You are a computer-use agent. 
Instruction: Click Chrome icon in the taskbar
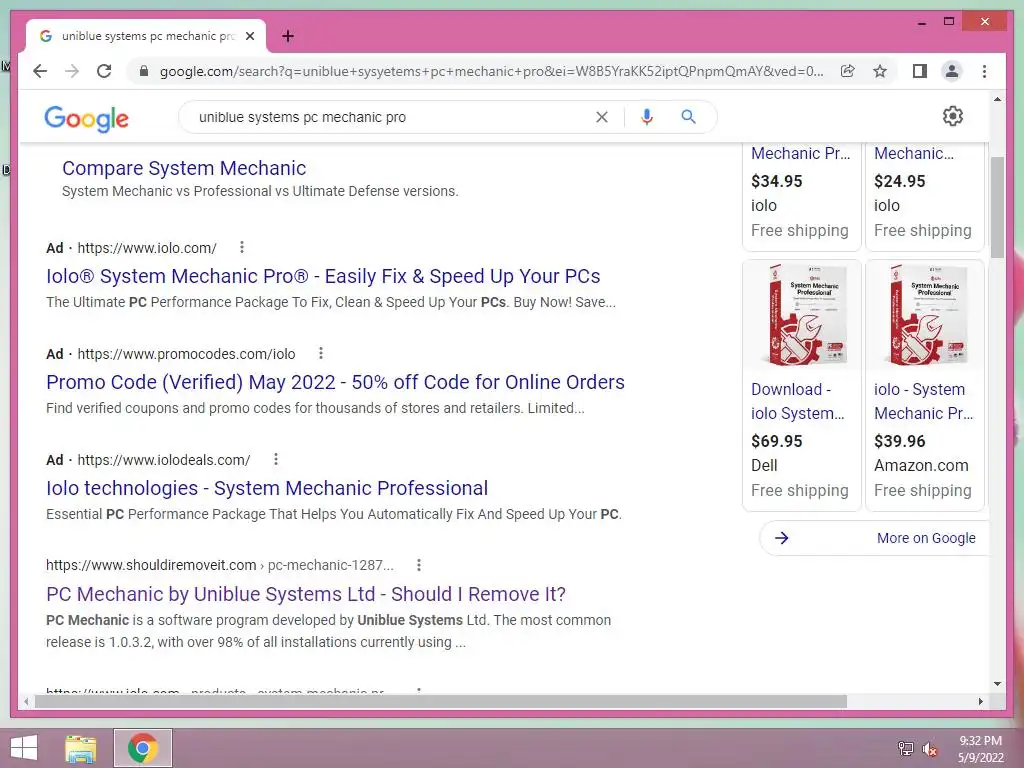(x=142, y=748)
